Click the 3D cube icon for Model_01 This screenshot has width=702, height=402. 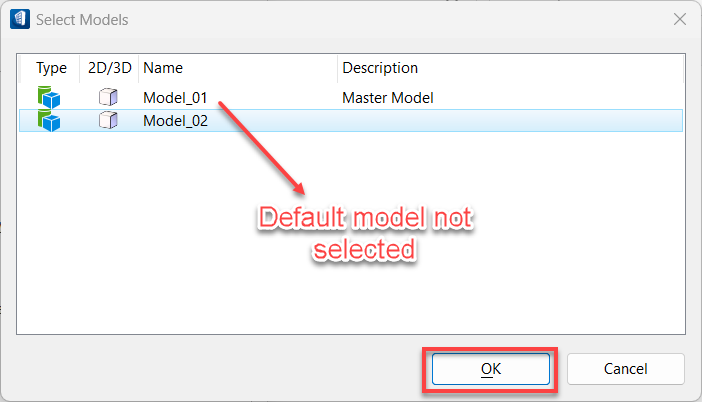pyautogui.click(x=108, y=97)
